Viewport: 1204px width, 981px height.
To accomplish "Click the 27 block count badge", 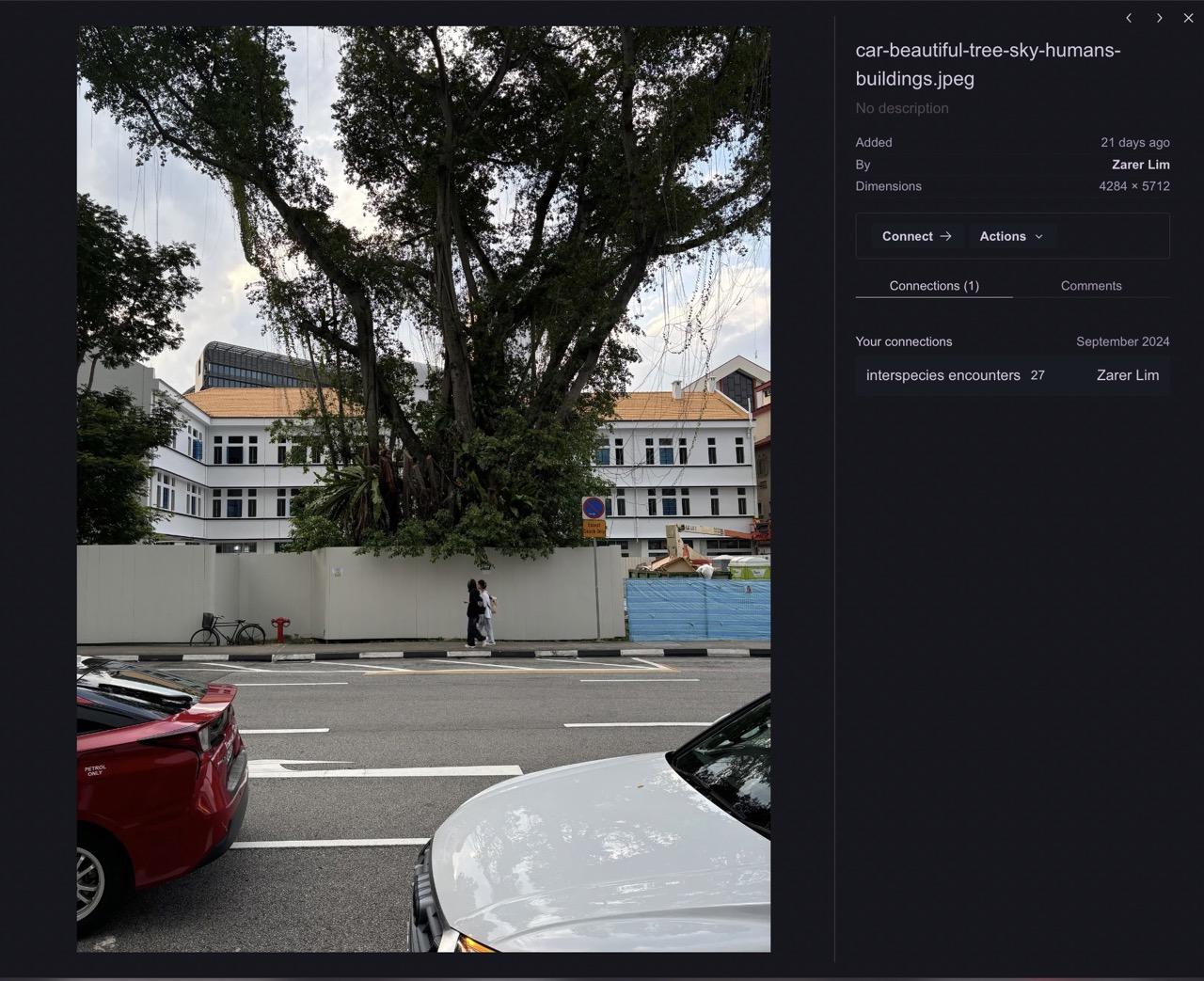I will [x=1038, y=375].
